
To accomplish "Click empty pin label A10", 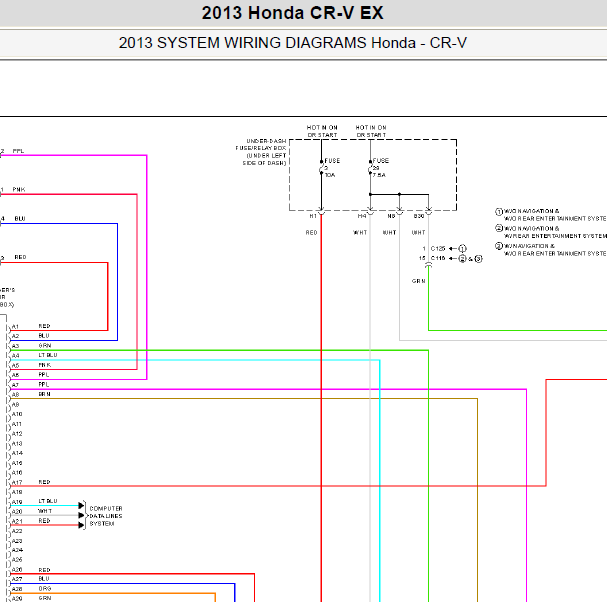I will tap(17, 414).
